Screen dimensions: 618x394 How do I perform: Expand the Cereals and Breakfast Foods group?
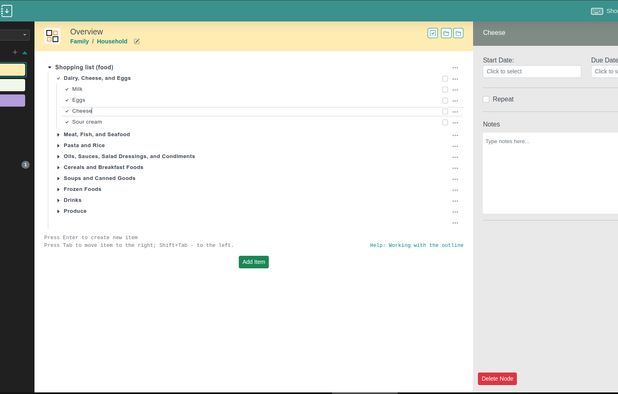58,168
